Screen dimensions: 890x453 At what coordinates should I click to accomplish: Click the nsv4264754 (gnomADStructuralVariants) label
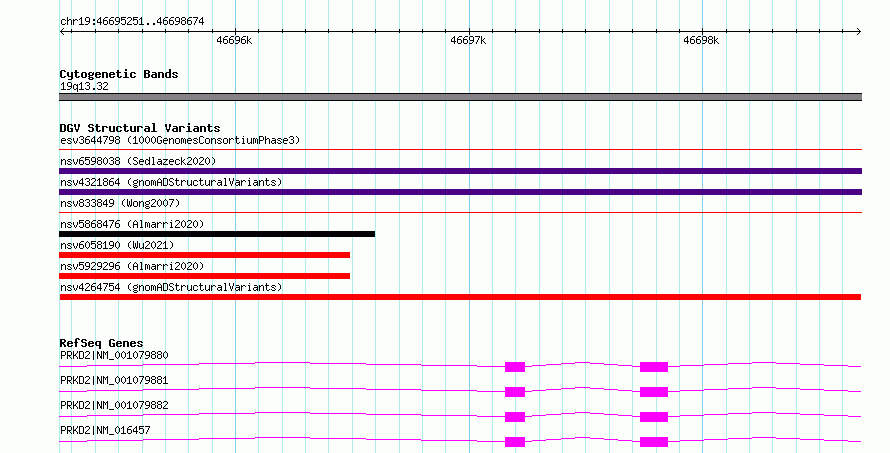point(171,287)
